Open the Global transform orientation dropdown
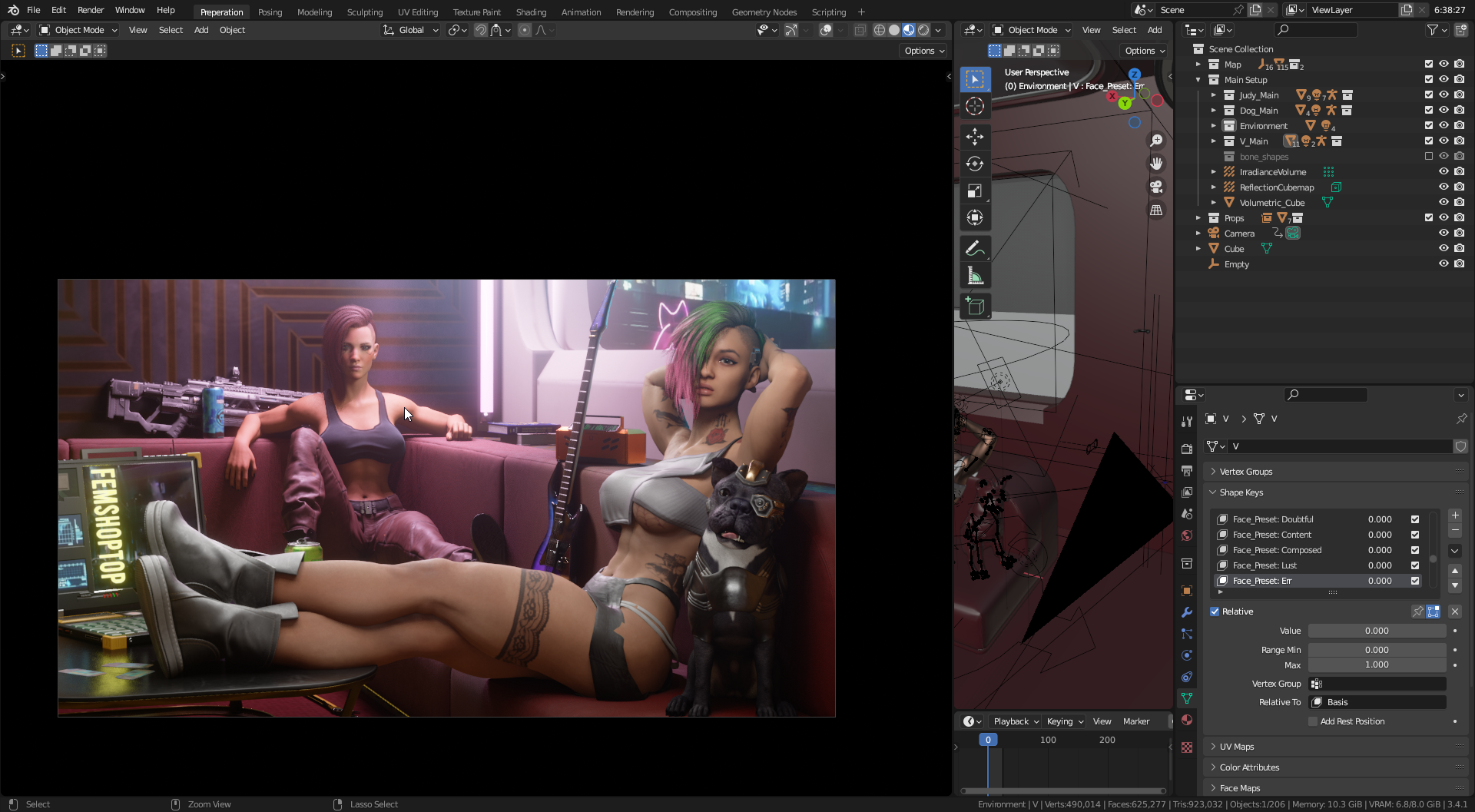1475x812 pixels. (411, 30)
